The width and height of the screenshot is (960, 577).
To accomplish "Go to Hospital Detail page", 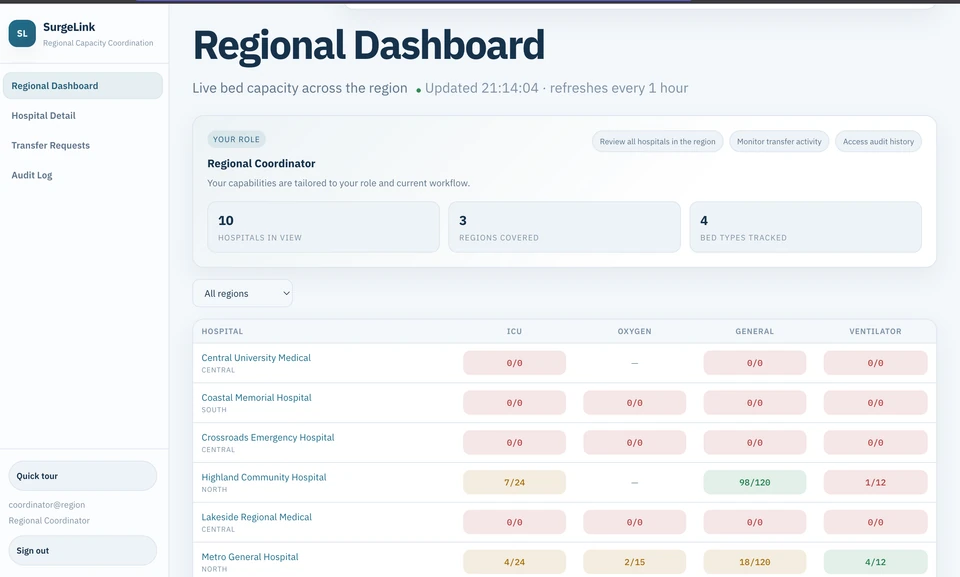I will click(43, 116).
